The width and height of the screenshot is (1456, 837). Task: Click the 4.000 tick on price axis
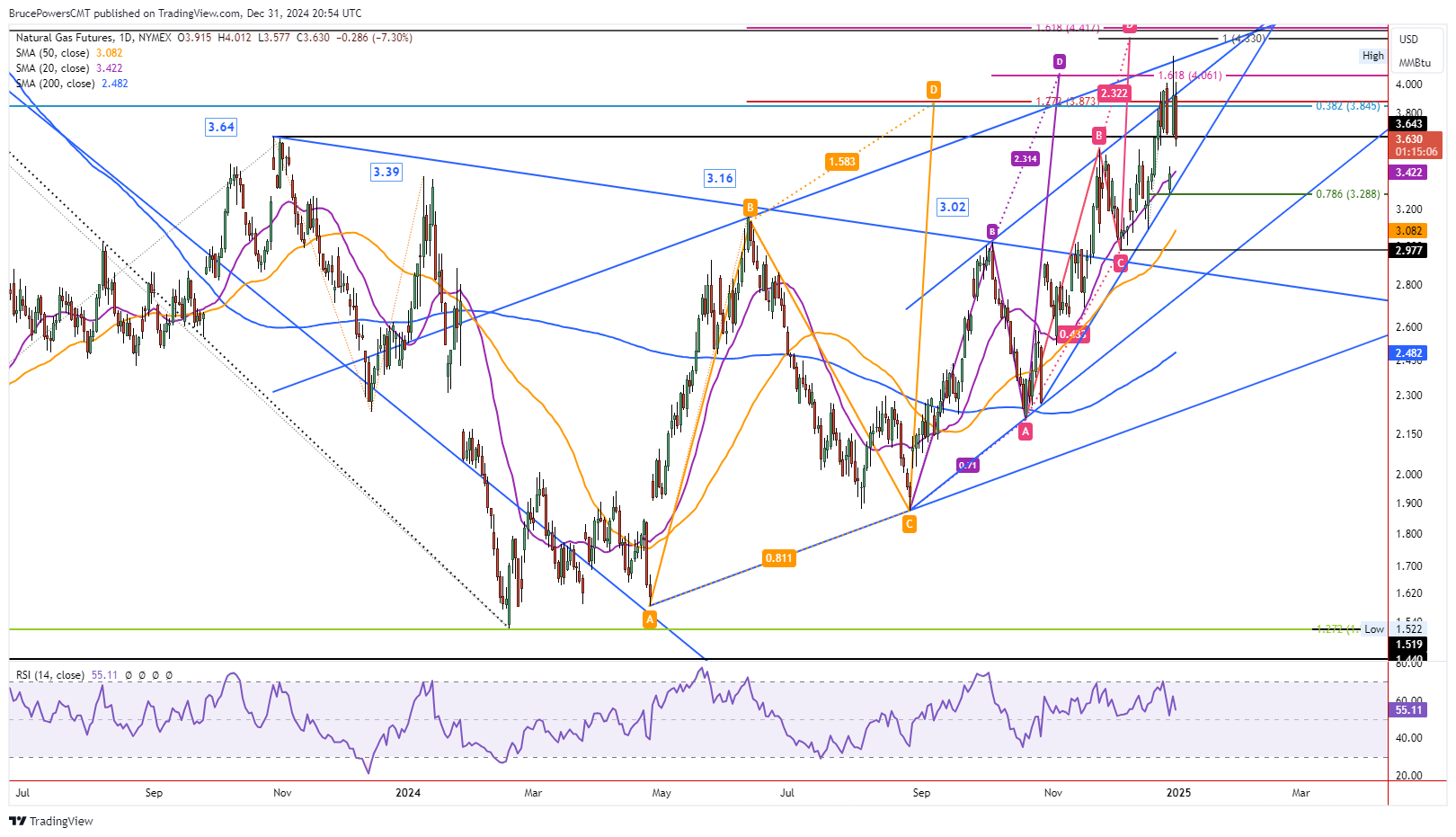(x=1408, y=85)
